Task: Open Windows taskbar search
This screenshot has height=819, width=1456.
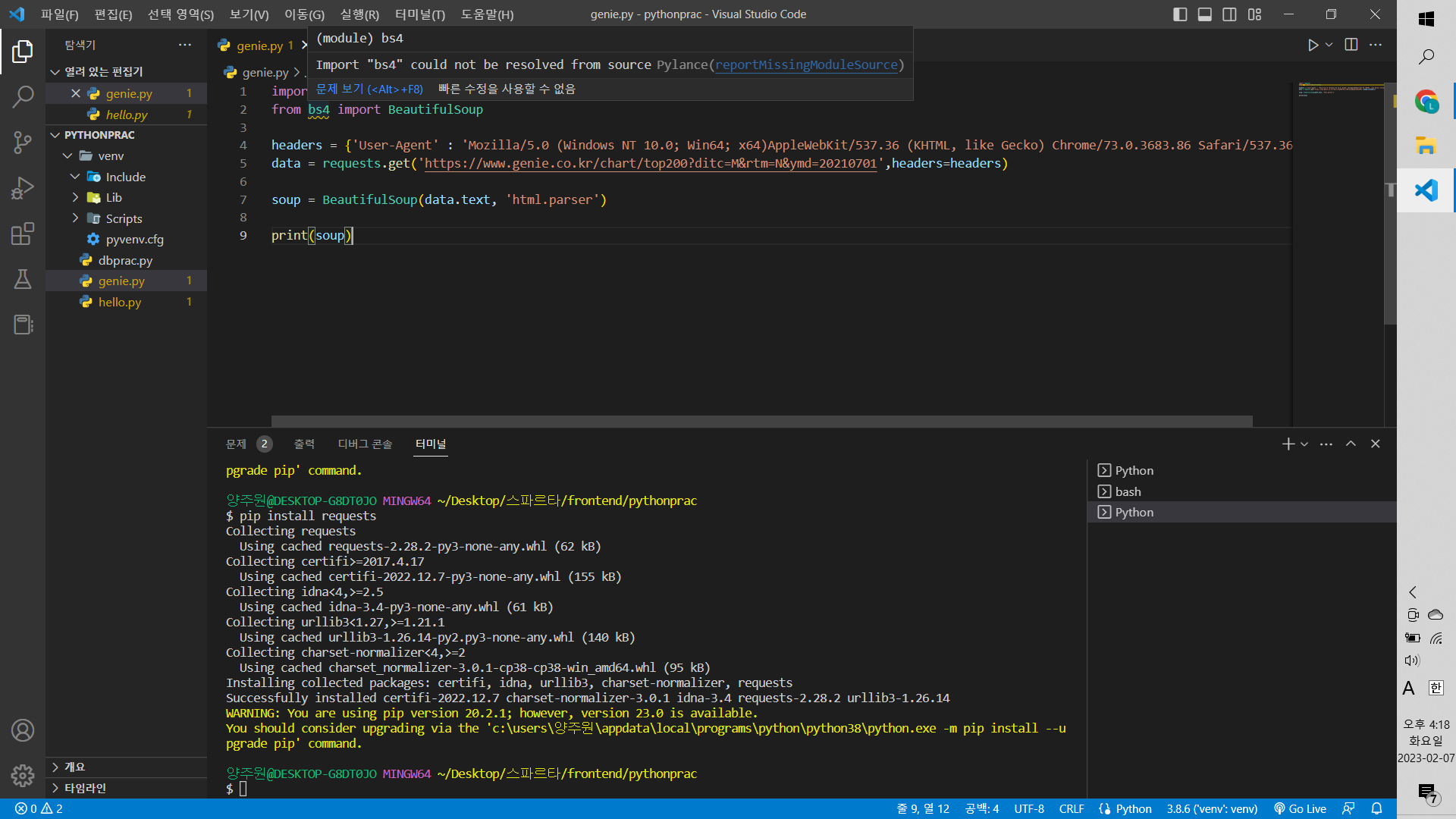Action: coord(1426,57)
